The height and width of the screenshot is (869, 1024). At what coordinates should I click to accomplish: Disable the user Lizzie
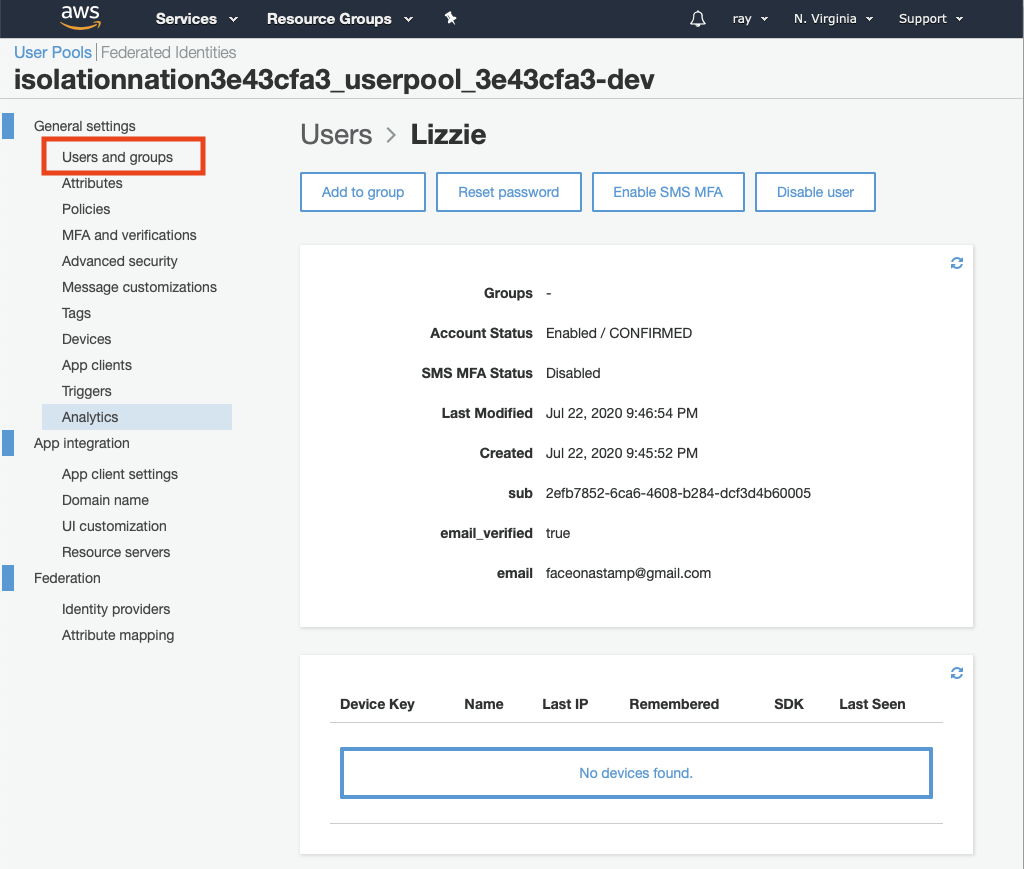coord(815,192)
